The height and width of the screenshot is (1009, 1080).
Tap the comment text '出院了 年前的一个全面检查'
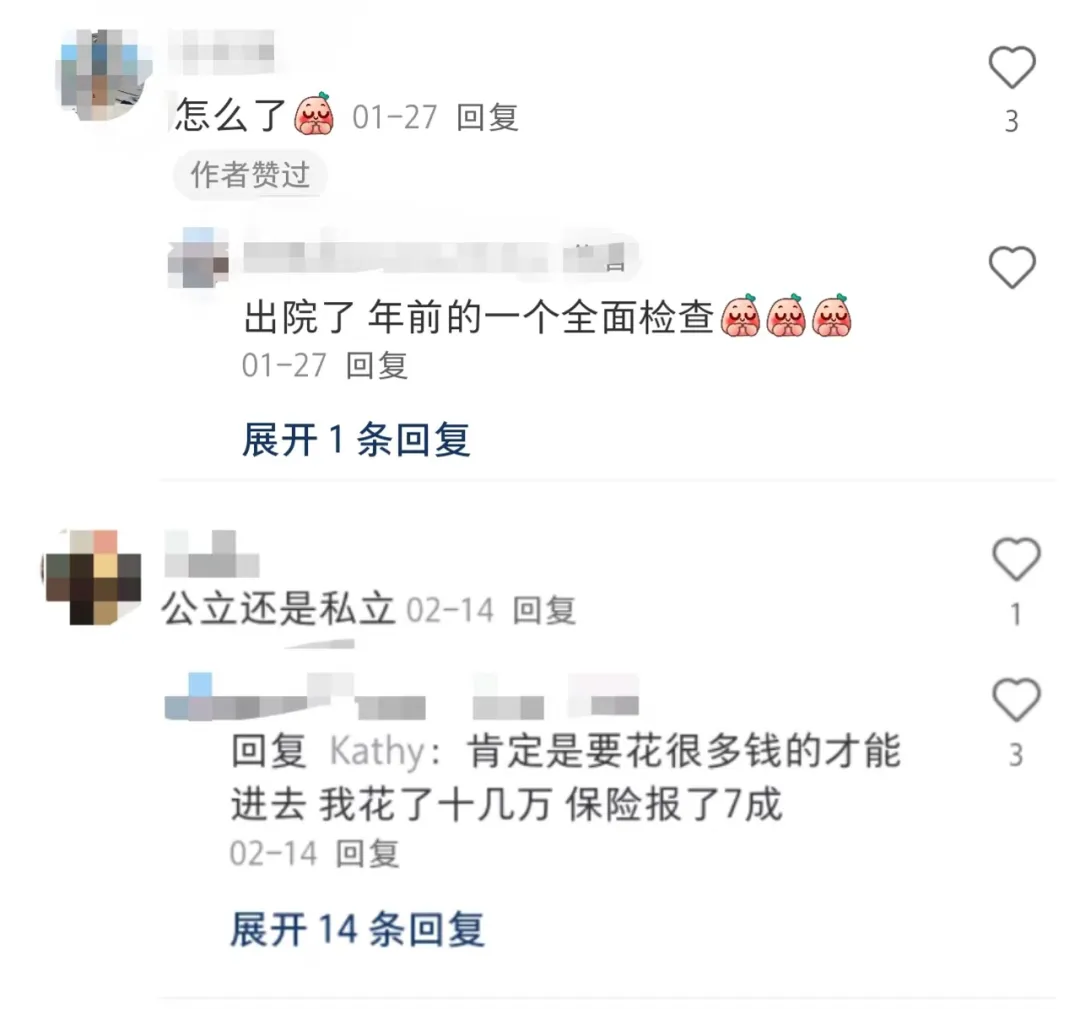pos(479,318)
